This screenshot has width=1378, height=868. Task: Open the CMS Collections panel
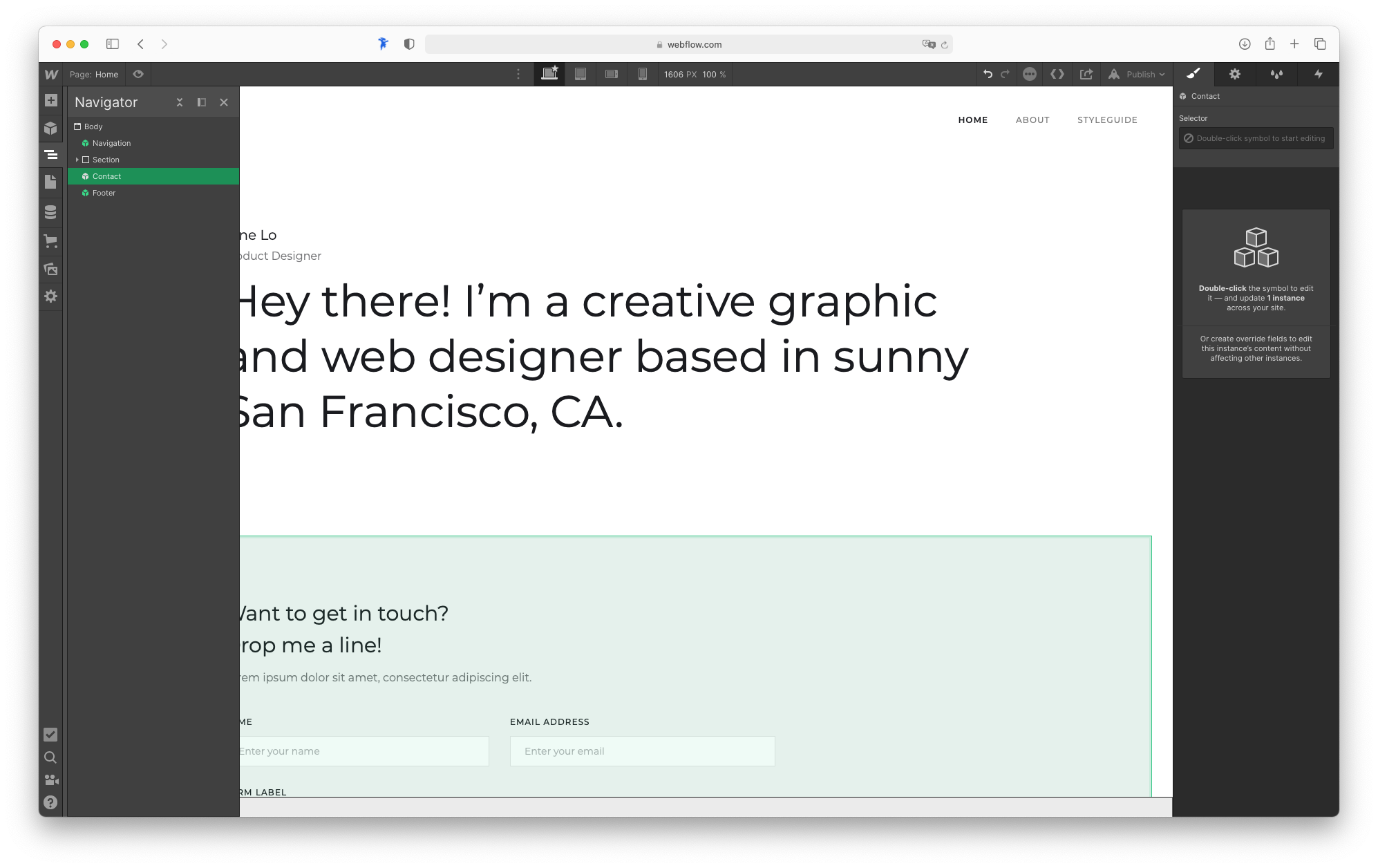(50, 212)
